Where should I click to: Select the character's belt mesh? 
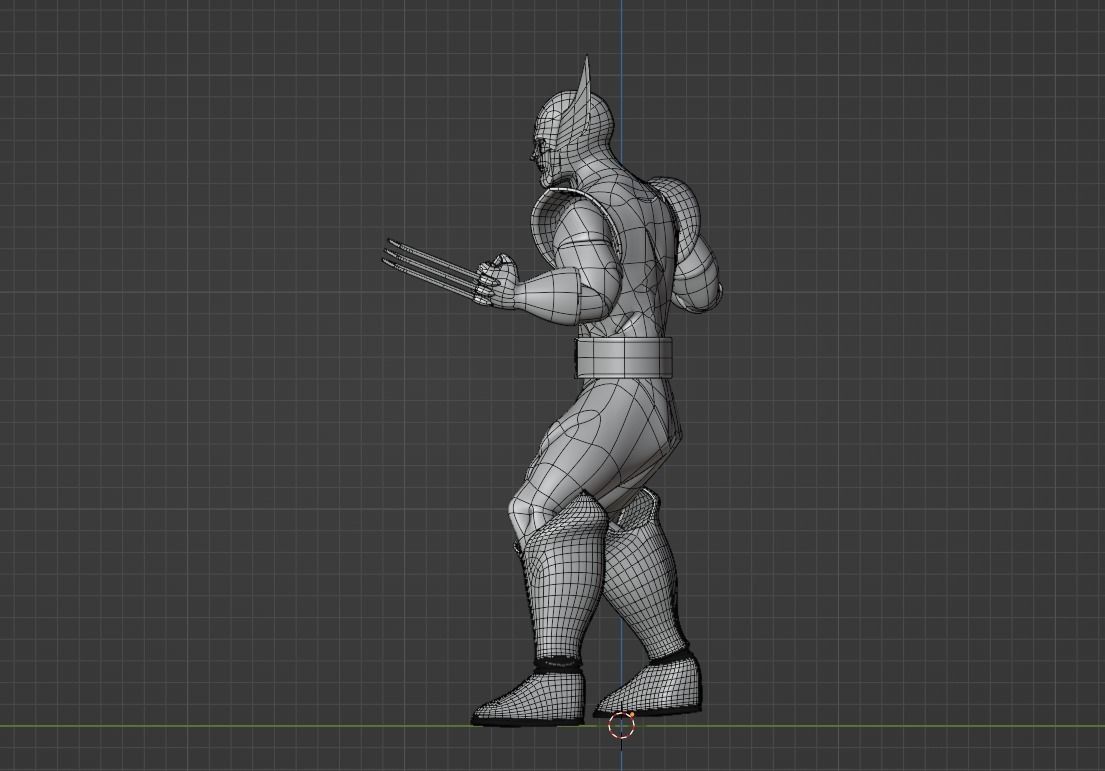click(625, 358)
